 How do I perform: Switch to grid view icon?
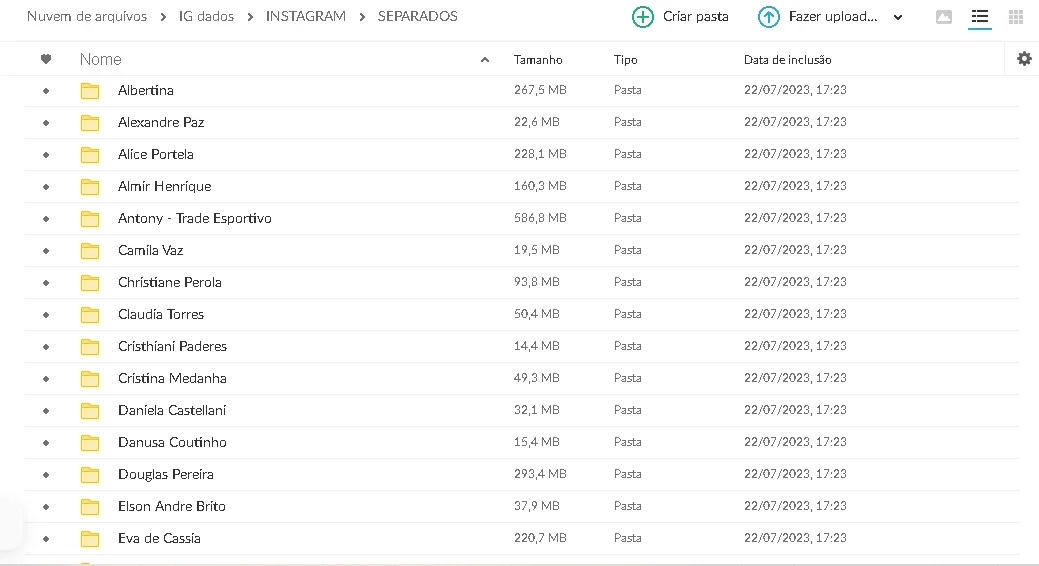pyautogui.click(x=1016, y=17)
